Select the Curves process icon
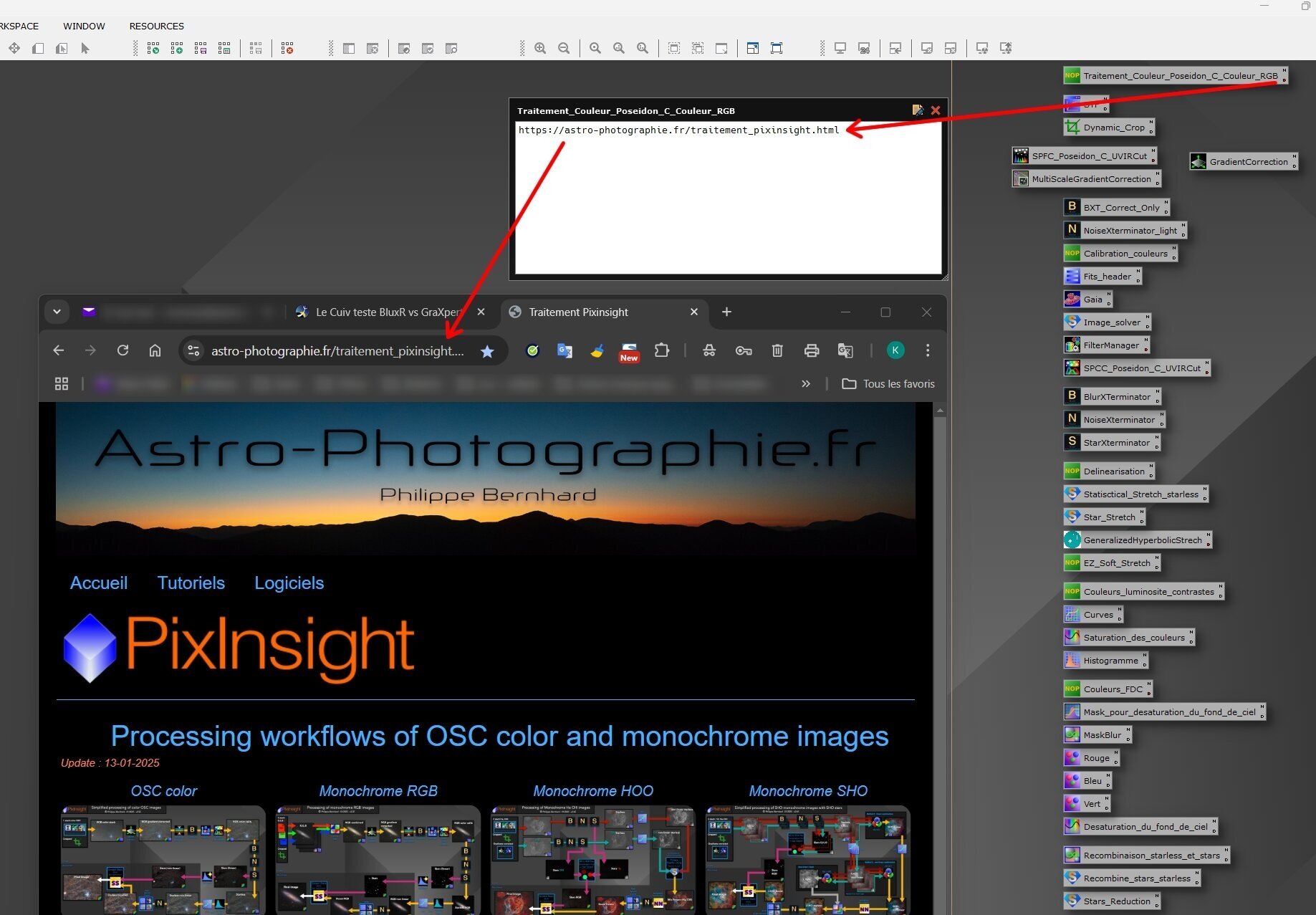This screenshot has width=1316, height=915. point(1092,614)
